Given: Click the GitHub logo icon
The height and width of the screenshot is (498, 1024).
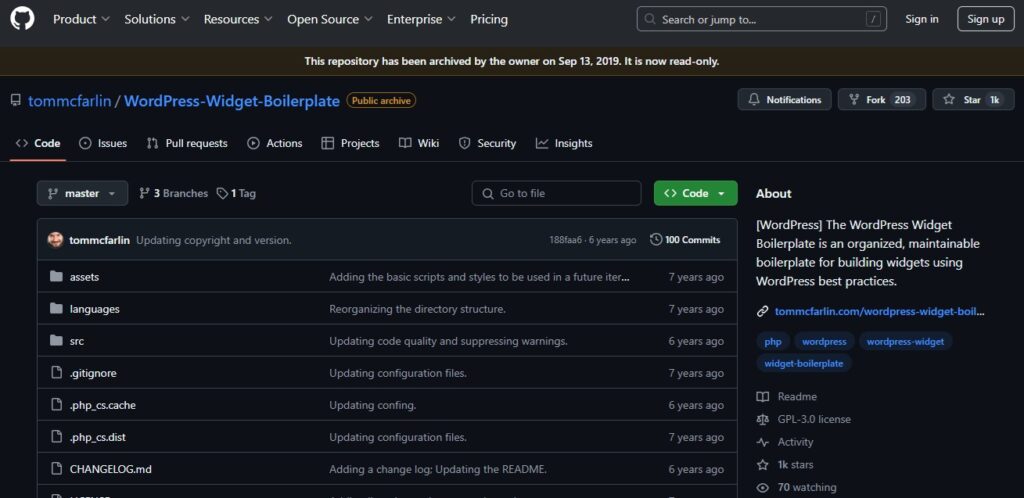Looking at the screenshot, I should point(23,19).
